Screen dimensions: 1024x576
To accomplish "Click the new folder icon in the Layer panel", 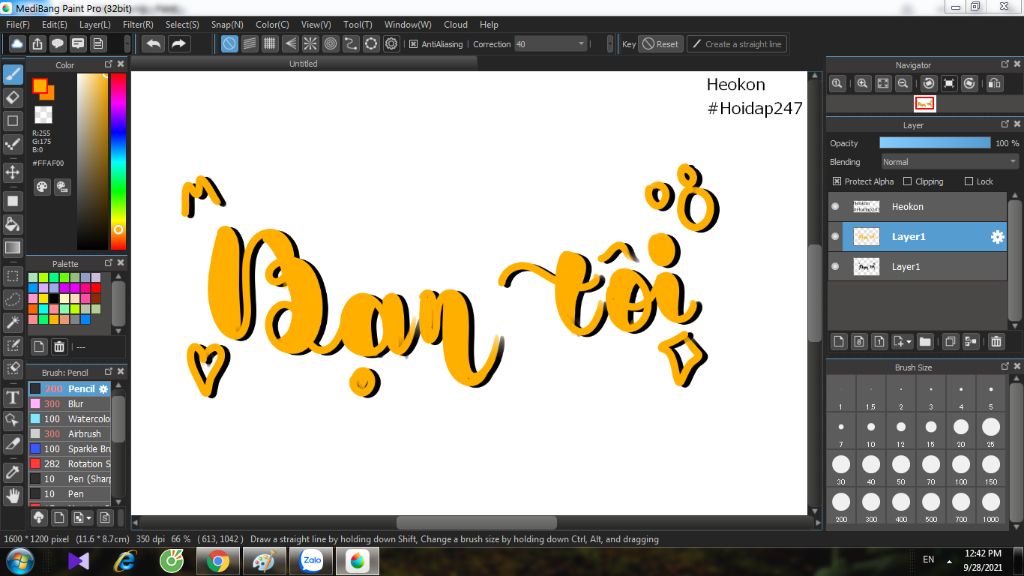I will point(925,342).
